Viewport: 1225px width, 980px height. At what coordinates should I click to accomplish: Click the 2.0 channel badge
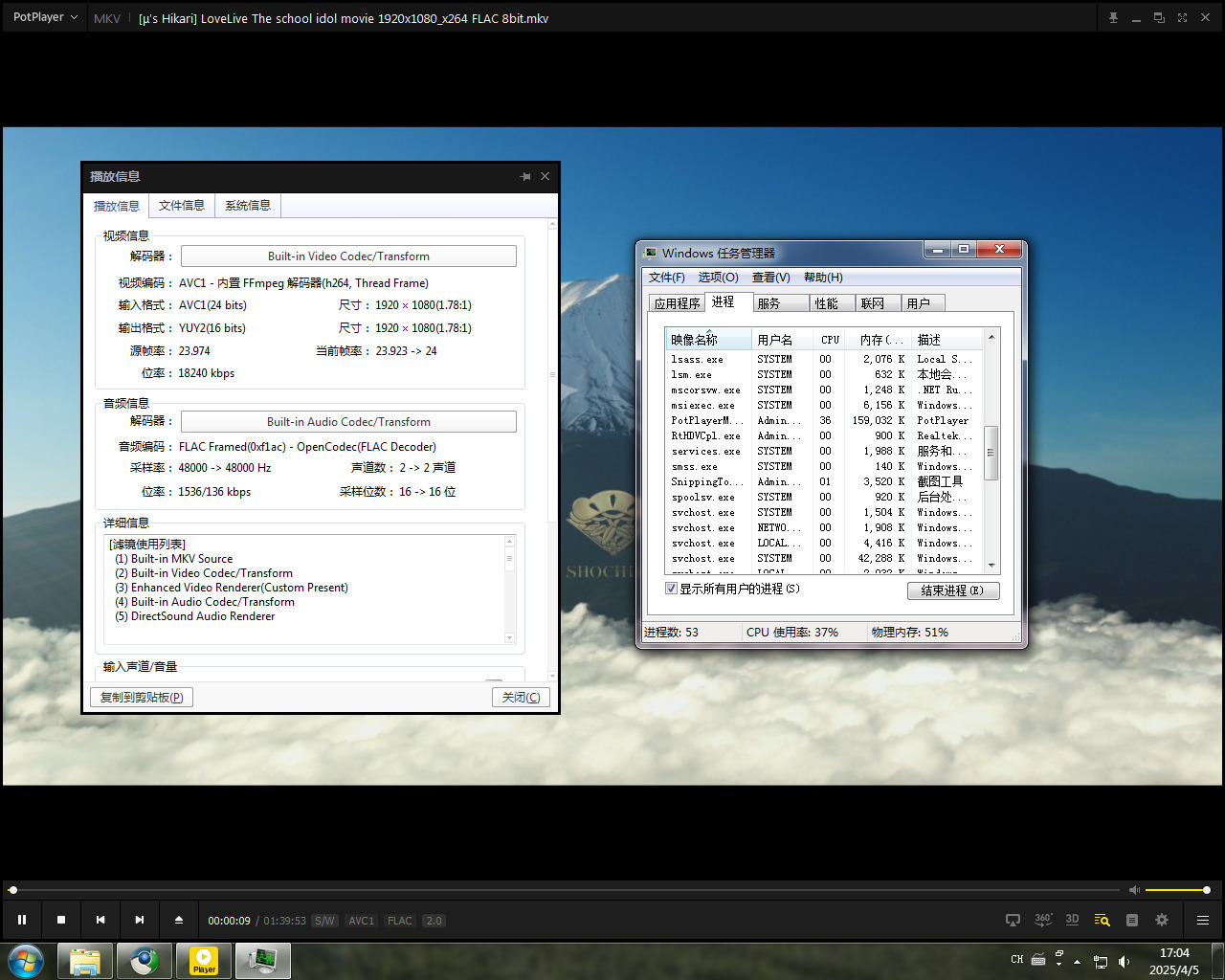pos(434,921)
